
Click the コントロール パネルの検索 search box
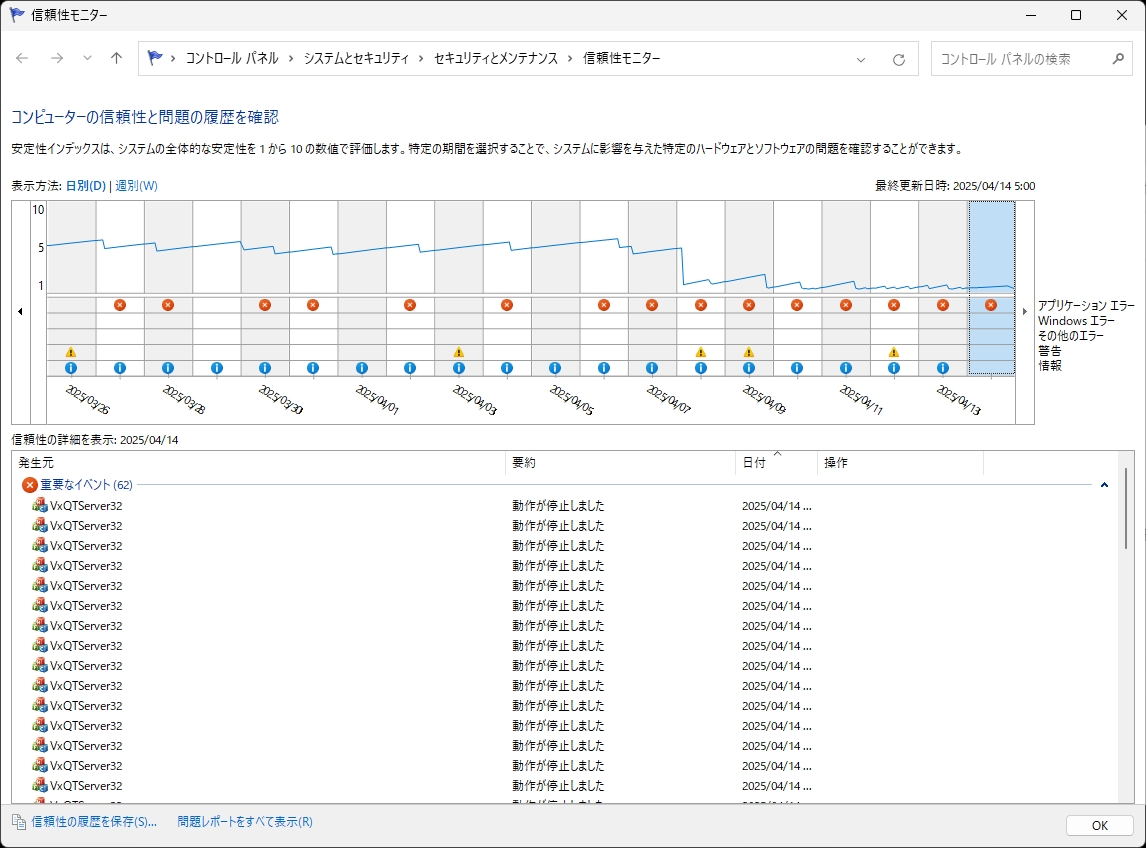tap(1022, 59)
